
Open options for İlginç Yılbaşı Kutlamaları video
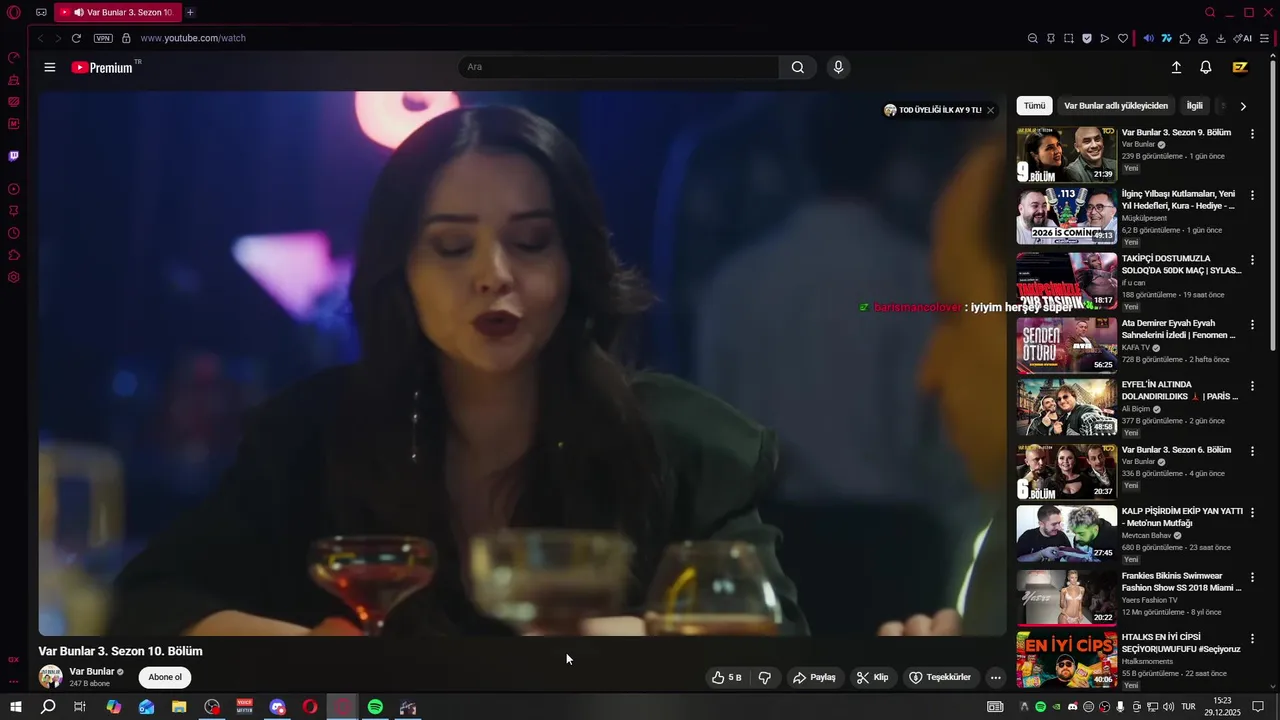[1252, 196]
